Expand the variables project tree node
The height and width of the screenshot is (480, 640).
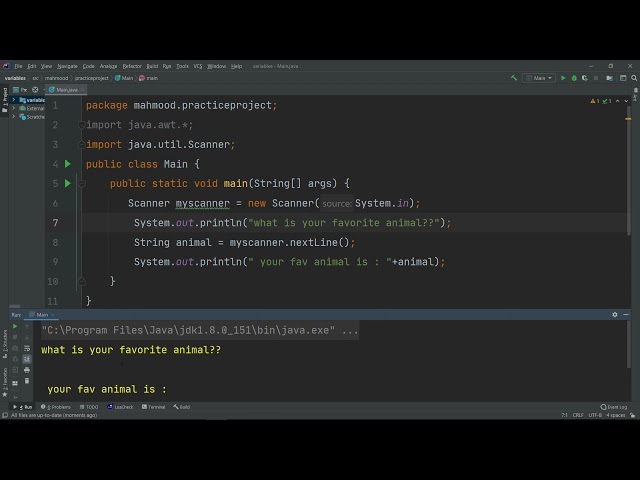(x=14, y=100)
